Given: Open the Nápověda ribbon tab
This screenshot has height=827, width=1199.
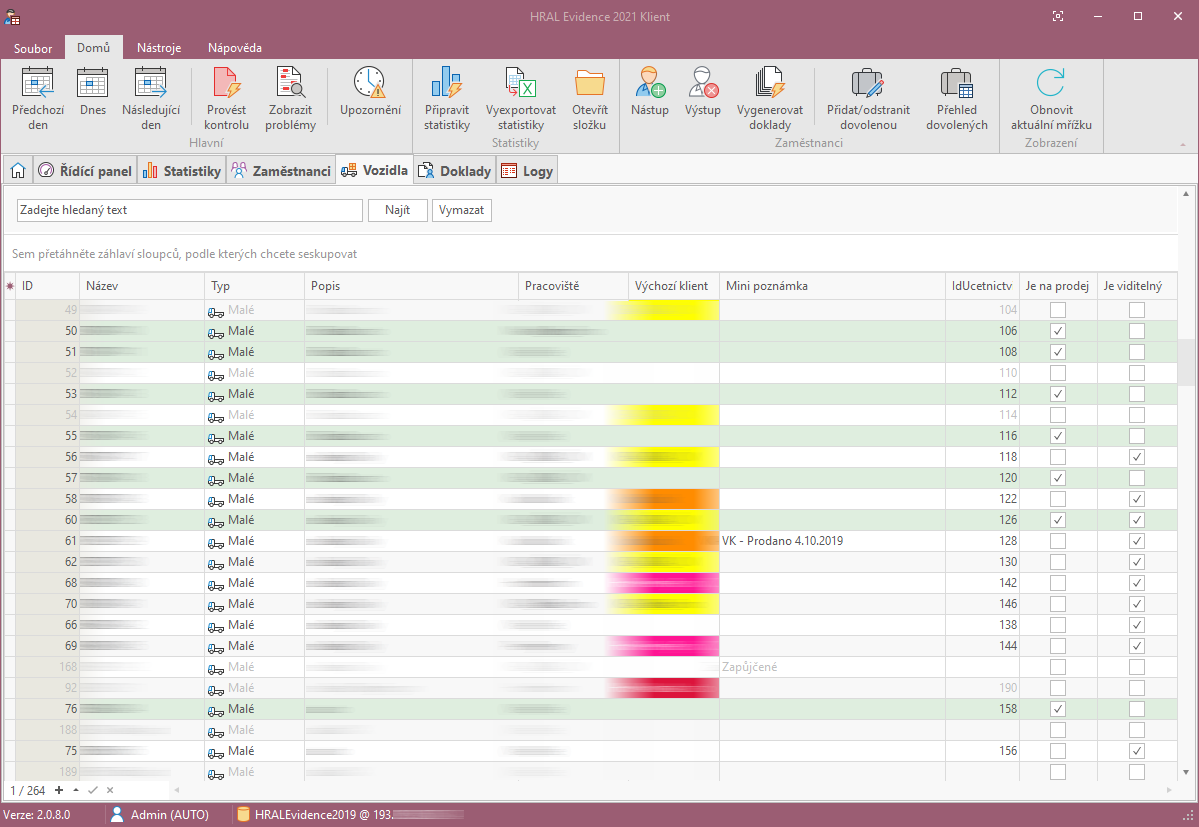Looking at the screenshot, I should coord(235,47).
